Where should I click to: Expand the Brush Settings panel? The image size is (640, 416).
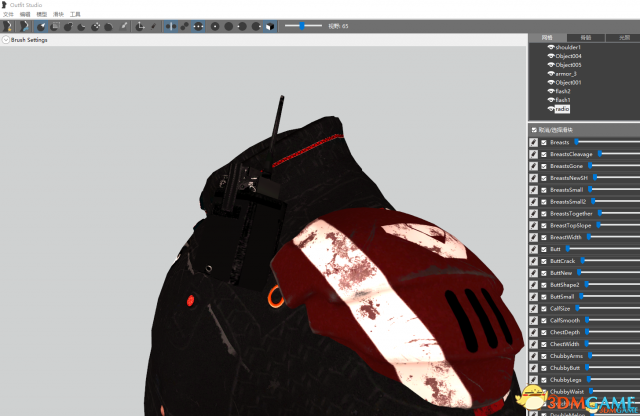[6, 40]
